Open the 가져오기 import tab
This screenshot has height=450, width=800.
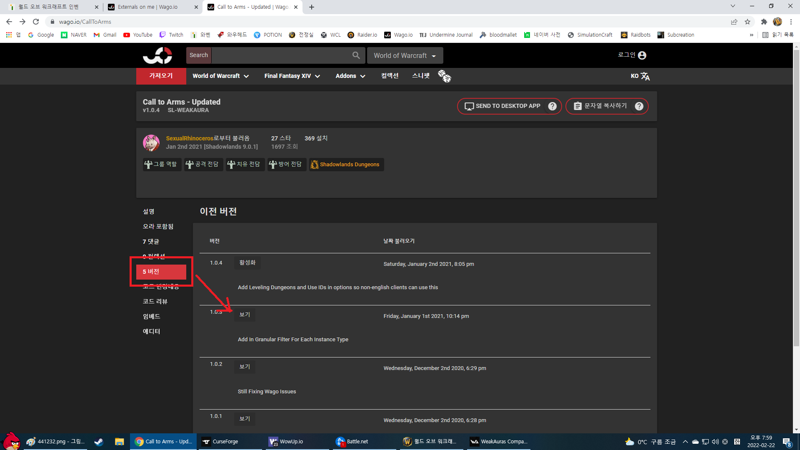pyautogui.click(x=161, y=76)
